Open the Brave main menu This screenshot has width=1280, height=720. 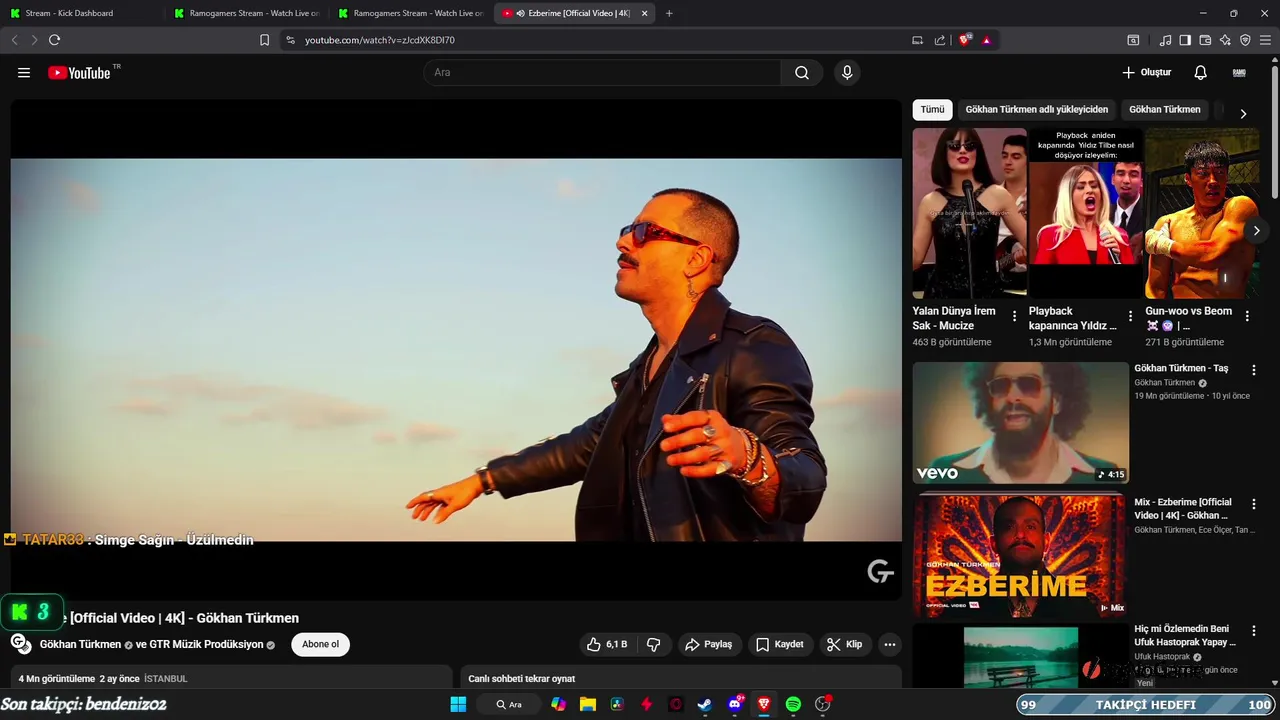click(x=1266, y=40)
